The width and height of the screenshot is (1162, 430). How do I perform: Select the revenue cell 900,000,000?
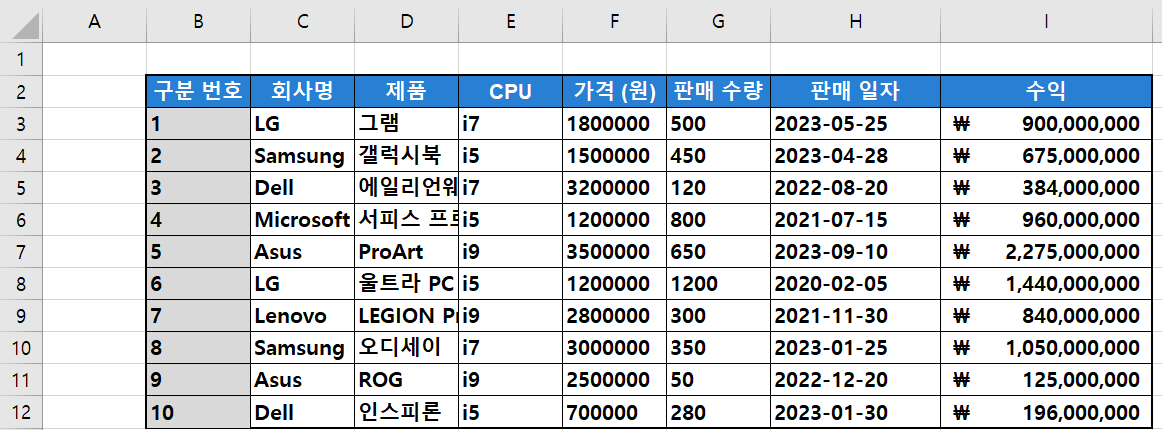[1046, 124]
